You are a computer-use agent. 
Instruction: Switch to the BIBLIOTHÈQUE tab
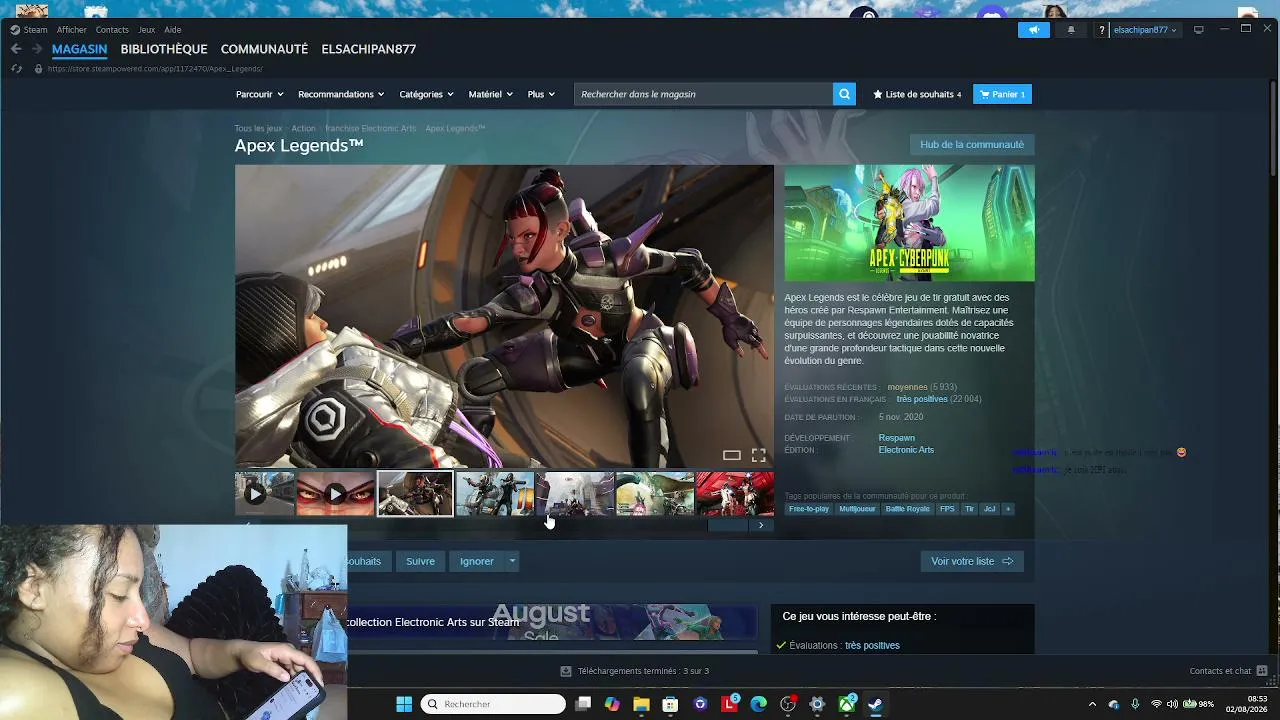(x=164, y=49)
